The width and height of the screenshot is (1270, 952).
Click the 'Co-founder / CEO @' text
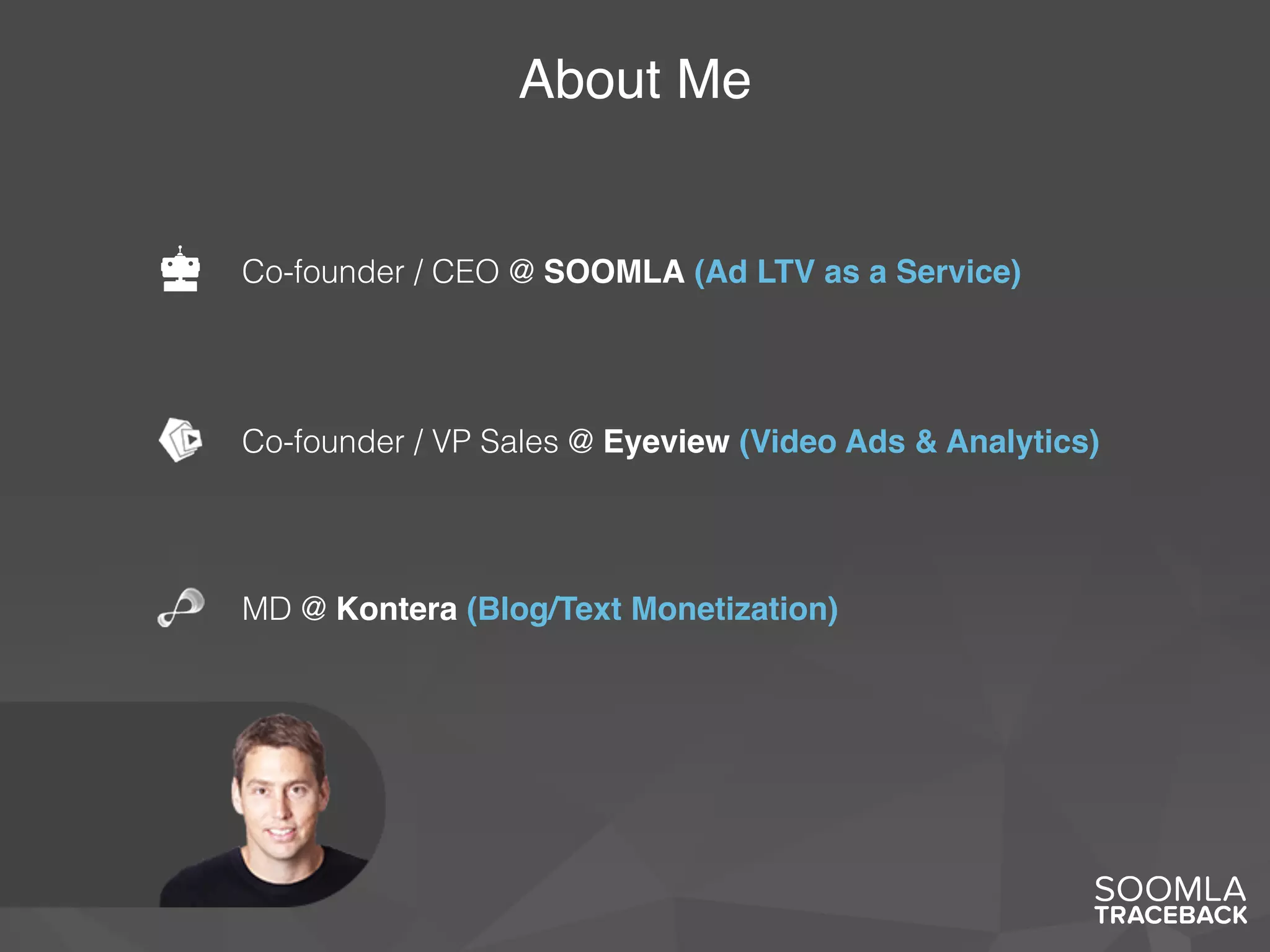click(x=388, y=271)
